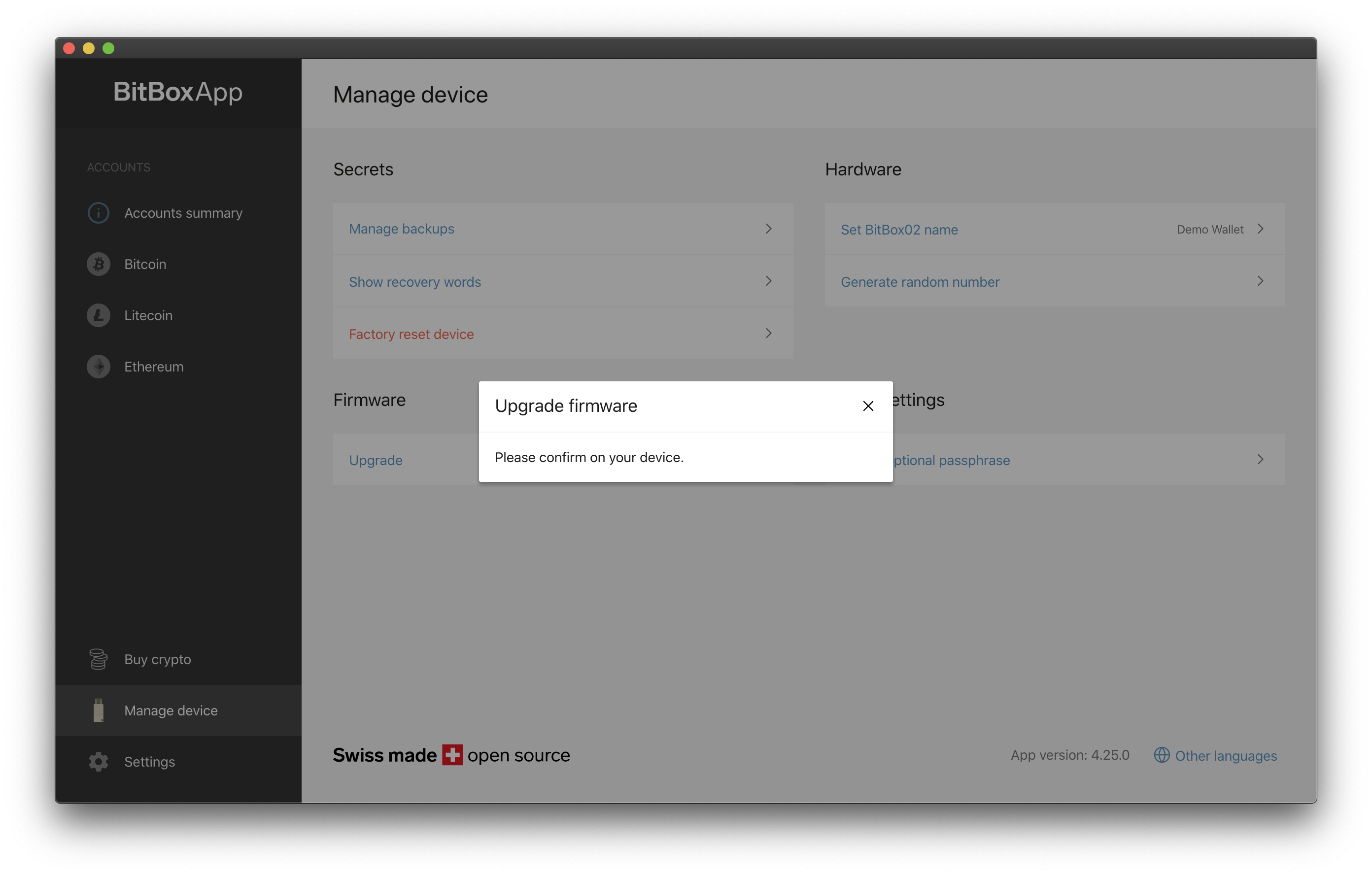Click the ACCOUNTS sidebar label

point(118,168)
